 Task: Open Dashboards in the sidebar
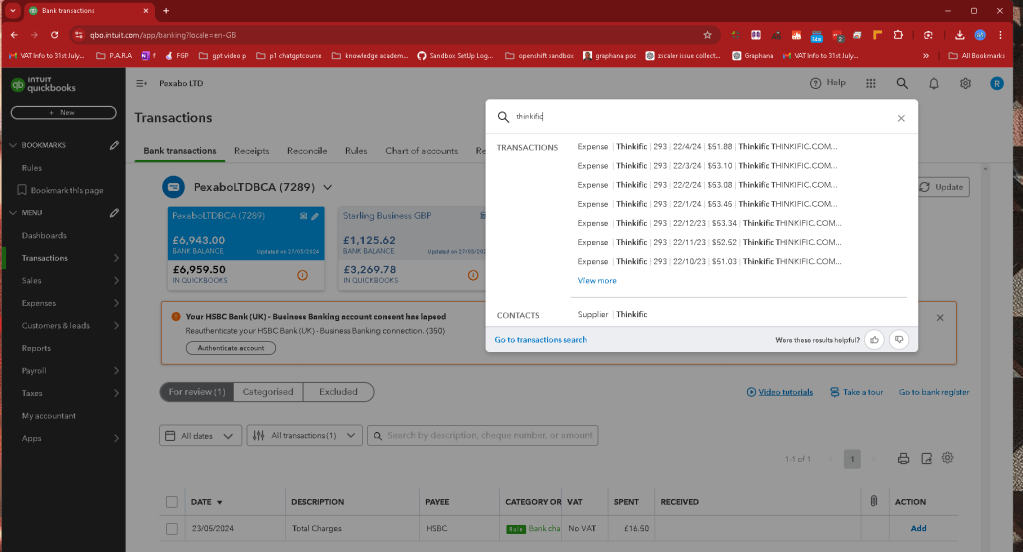pyautogui.click(x=44, y=236)
